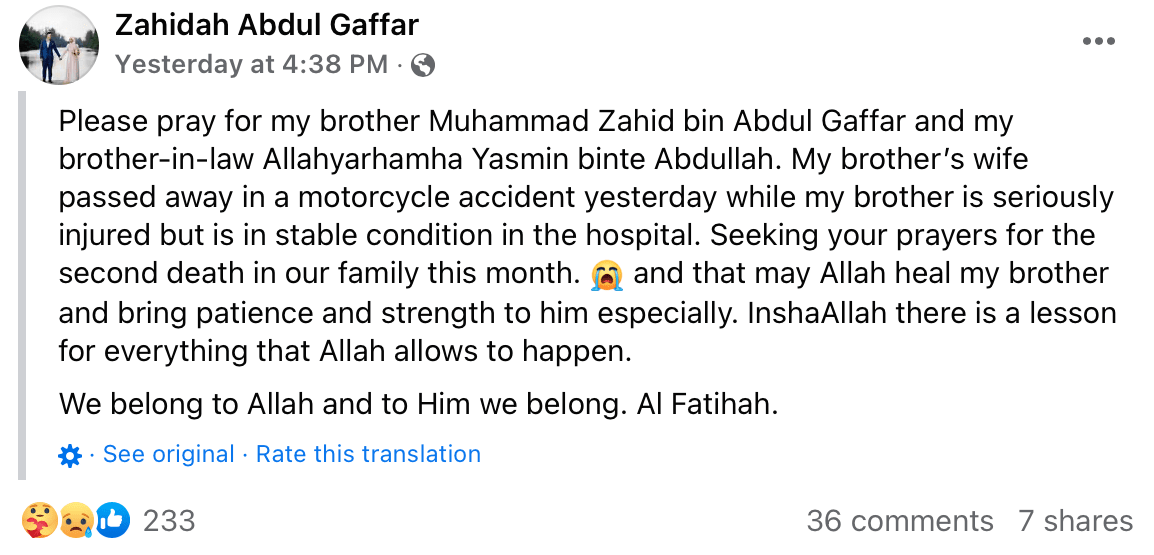Click the care hug reaction emoji
The image size is (1154, 555).
[x=39, y=520]
